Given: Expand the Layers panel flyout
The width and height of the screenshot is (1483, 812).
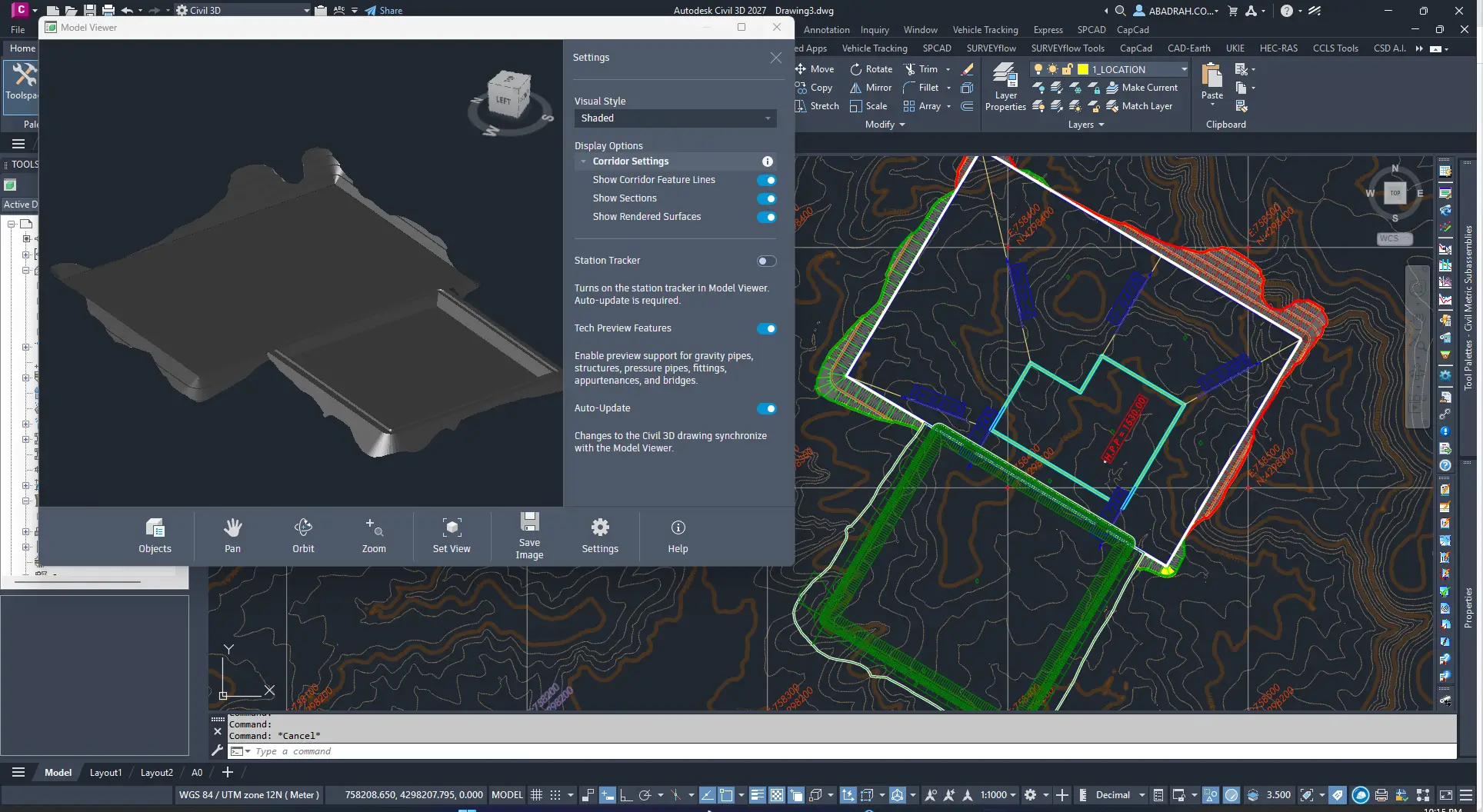Looking at the screenshot, I should tap(1086, 125).
